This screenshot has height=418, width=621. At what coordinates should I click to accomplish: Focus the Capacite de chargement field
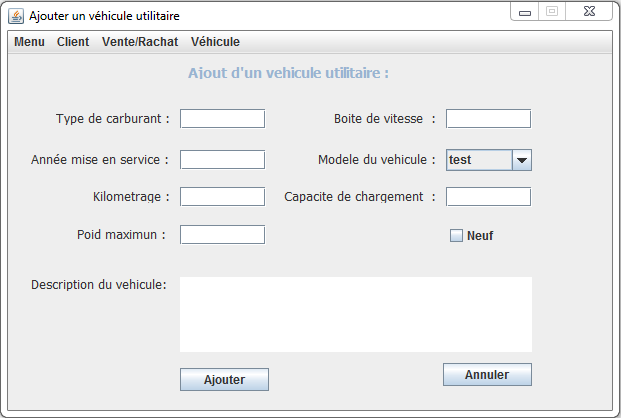click(488, 197)
